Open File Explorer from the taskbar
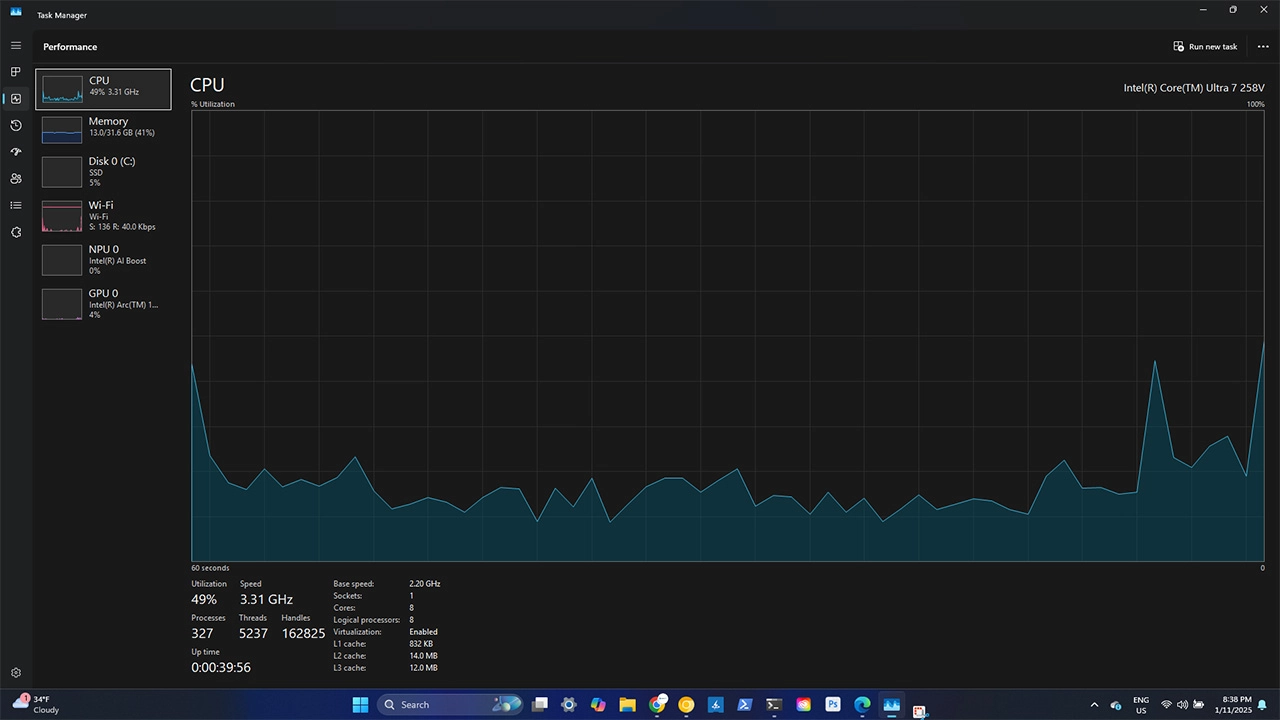 point(627,705)
